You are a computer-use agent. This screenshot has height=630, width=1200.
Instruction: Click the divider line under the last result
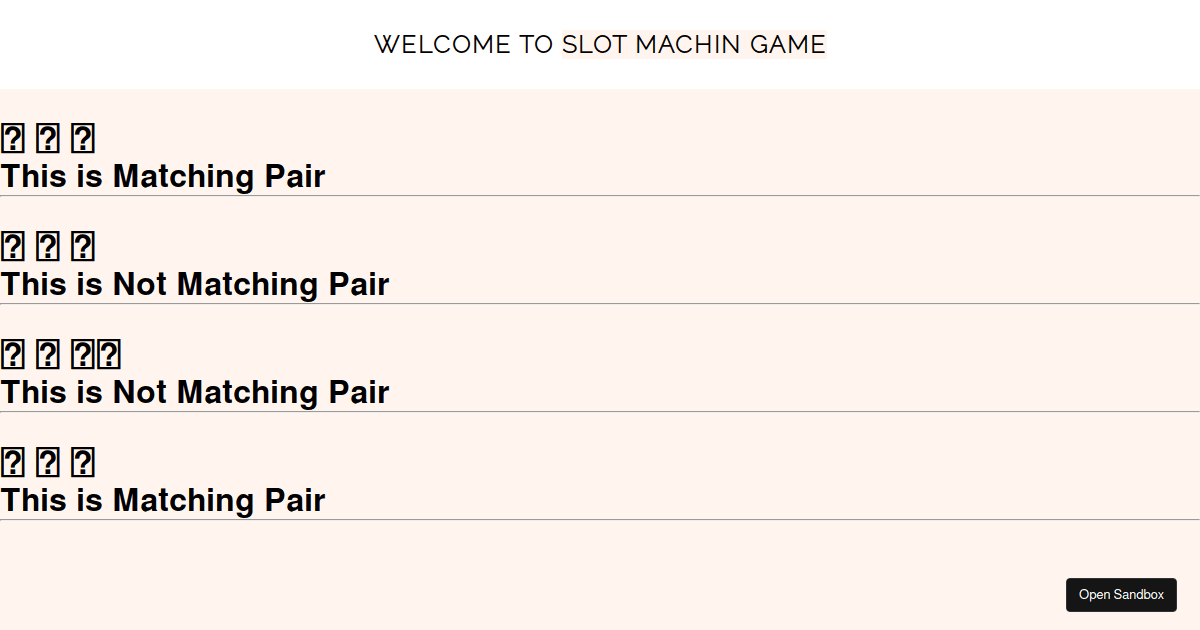[600, 520]
